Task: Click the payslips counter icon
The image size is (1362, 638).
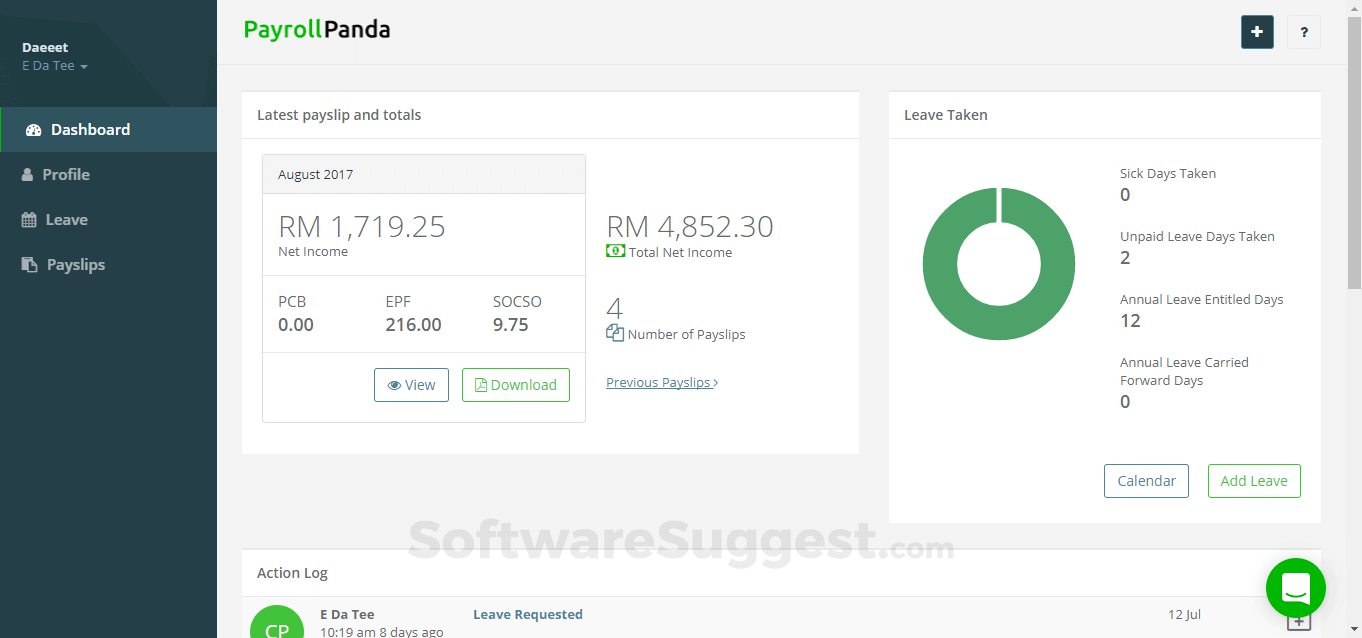Action: 614,332
